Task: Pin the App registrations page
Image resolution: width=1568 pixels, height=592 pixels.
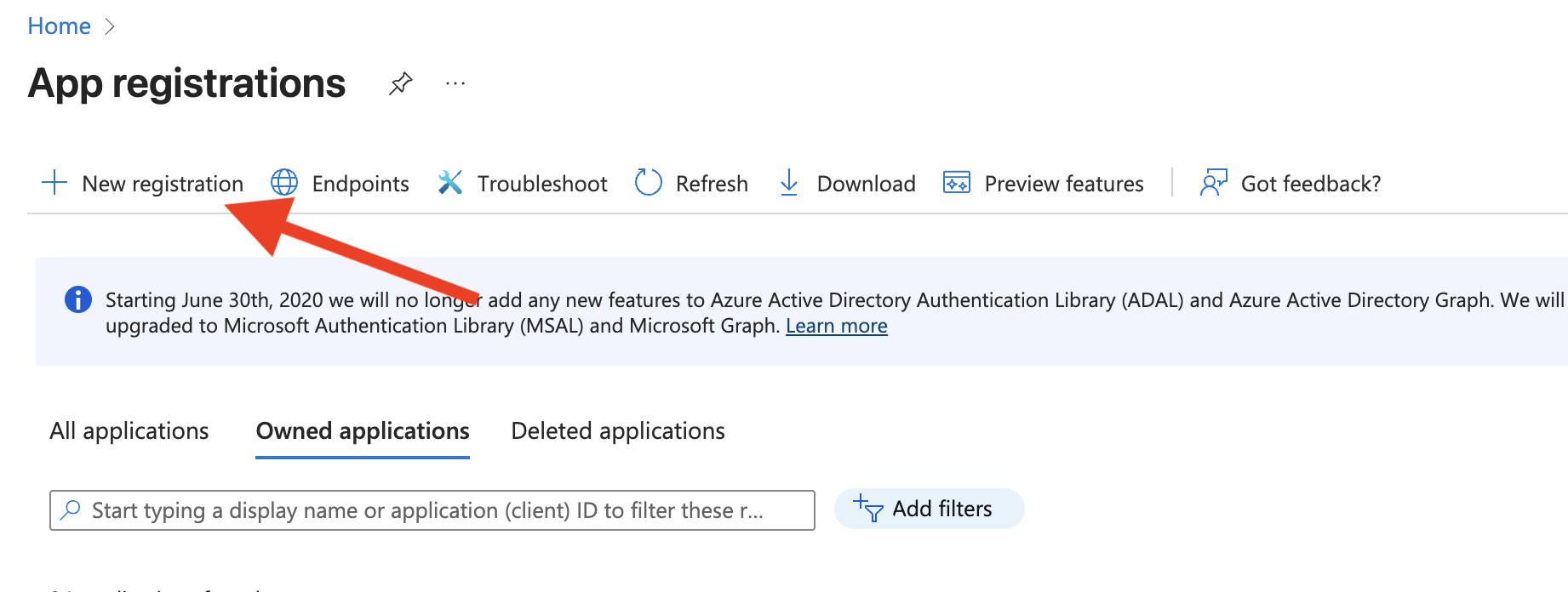Action: (x=401, y=83)
